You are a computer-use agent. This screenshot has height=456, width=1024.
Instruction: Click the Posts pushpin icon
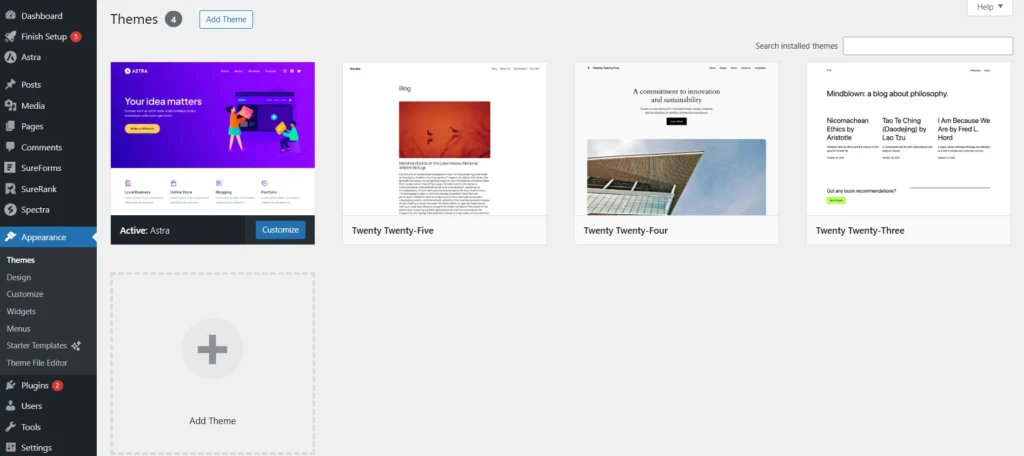tap(10, 84)
